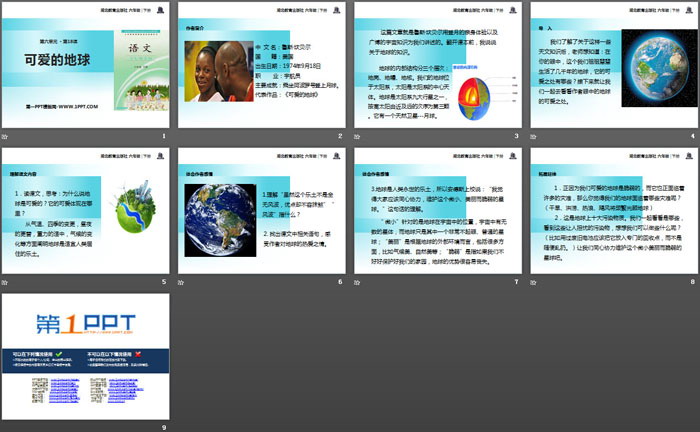
Task: Select slide 8 thumbnail in the second row
Action: pyautogui.click(x=612, y=211)
